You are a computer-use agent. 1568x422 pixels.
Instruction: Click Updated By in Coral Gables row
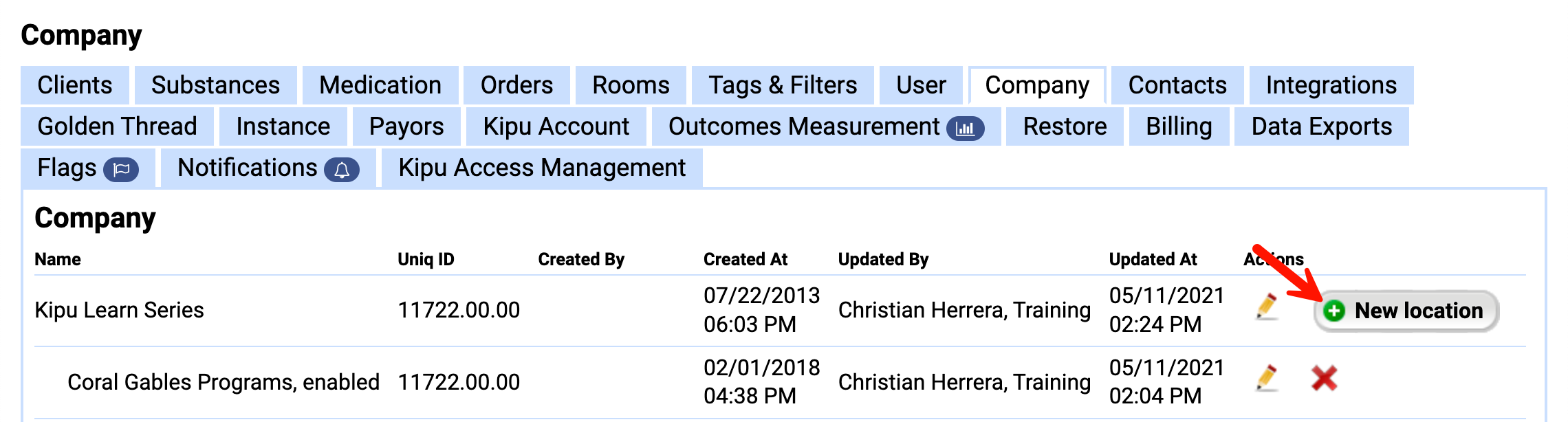click(965, 382)
